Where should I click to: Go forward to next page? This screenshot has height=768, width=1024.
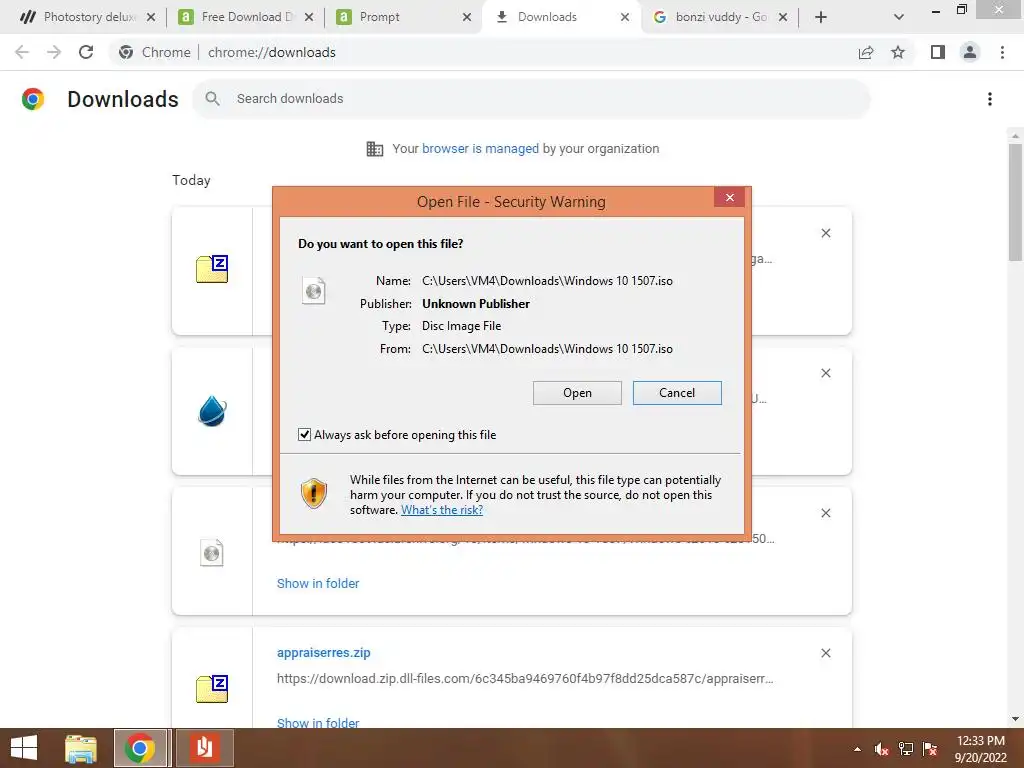54,52
